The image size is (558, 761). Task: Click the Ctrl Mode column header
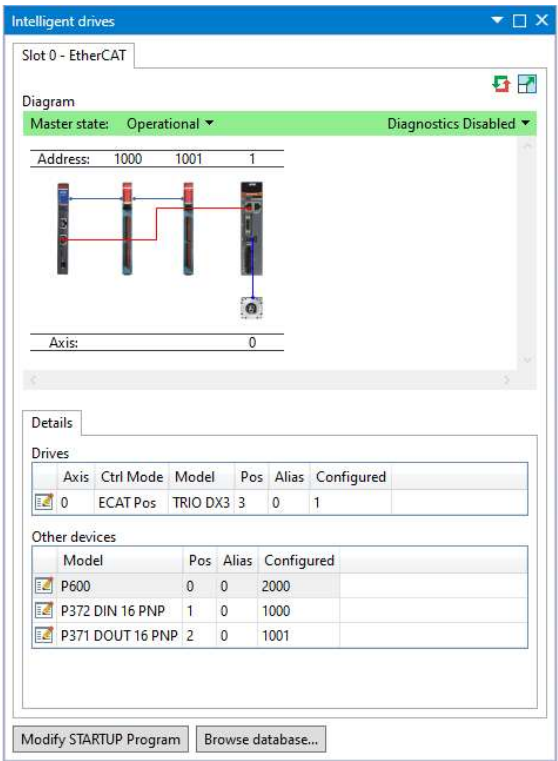(131, 477)
